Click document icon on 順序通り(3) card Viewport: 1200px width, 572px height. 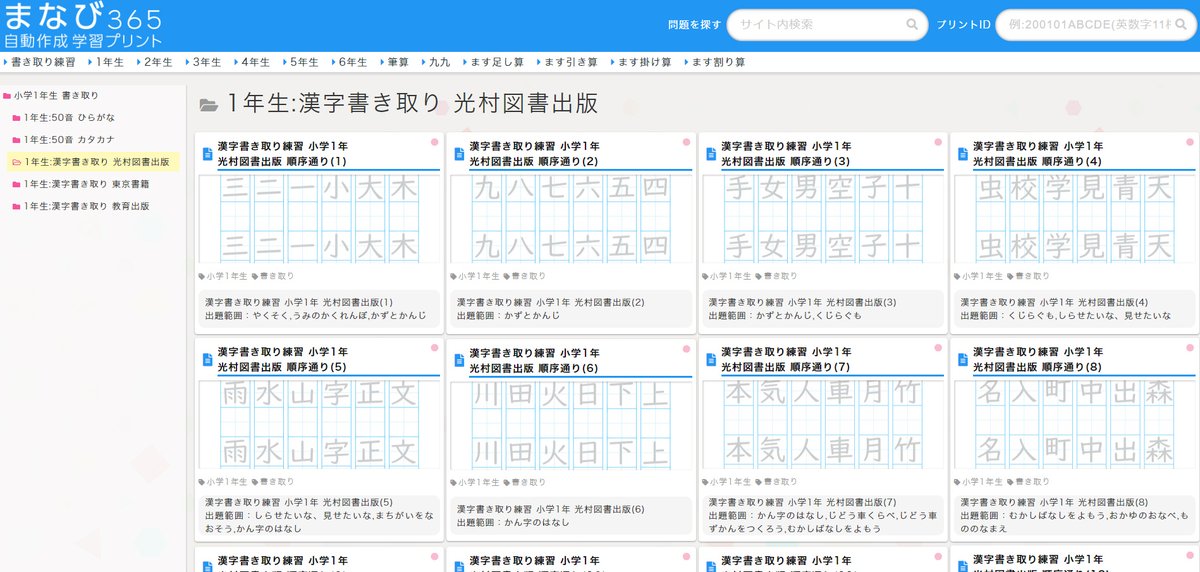(x=711, y=153)
